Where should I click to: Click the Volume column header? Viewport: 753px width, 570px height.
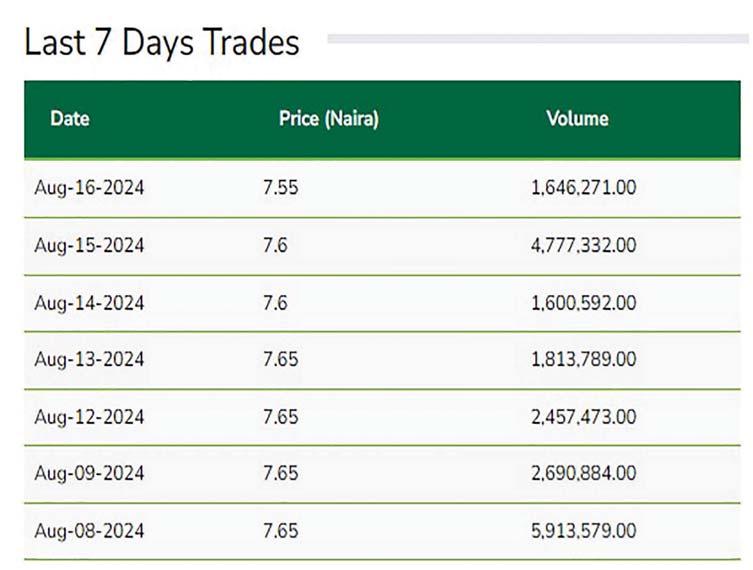coord(577,119)
